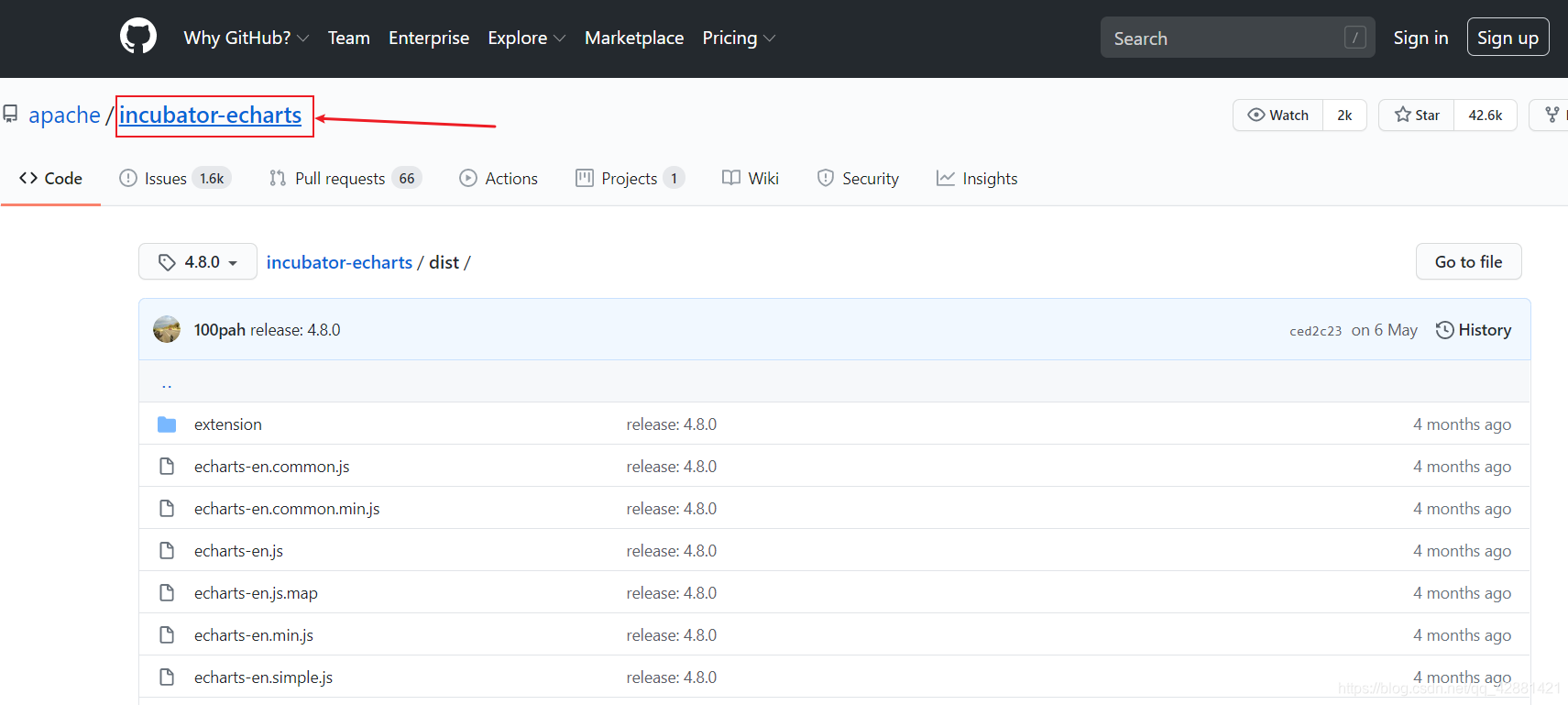Open the Pull requests tab
The image size is (1568, 705).
click(x=345, y=178)
